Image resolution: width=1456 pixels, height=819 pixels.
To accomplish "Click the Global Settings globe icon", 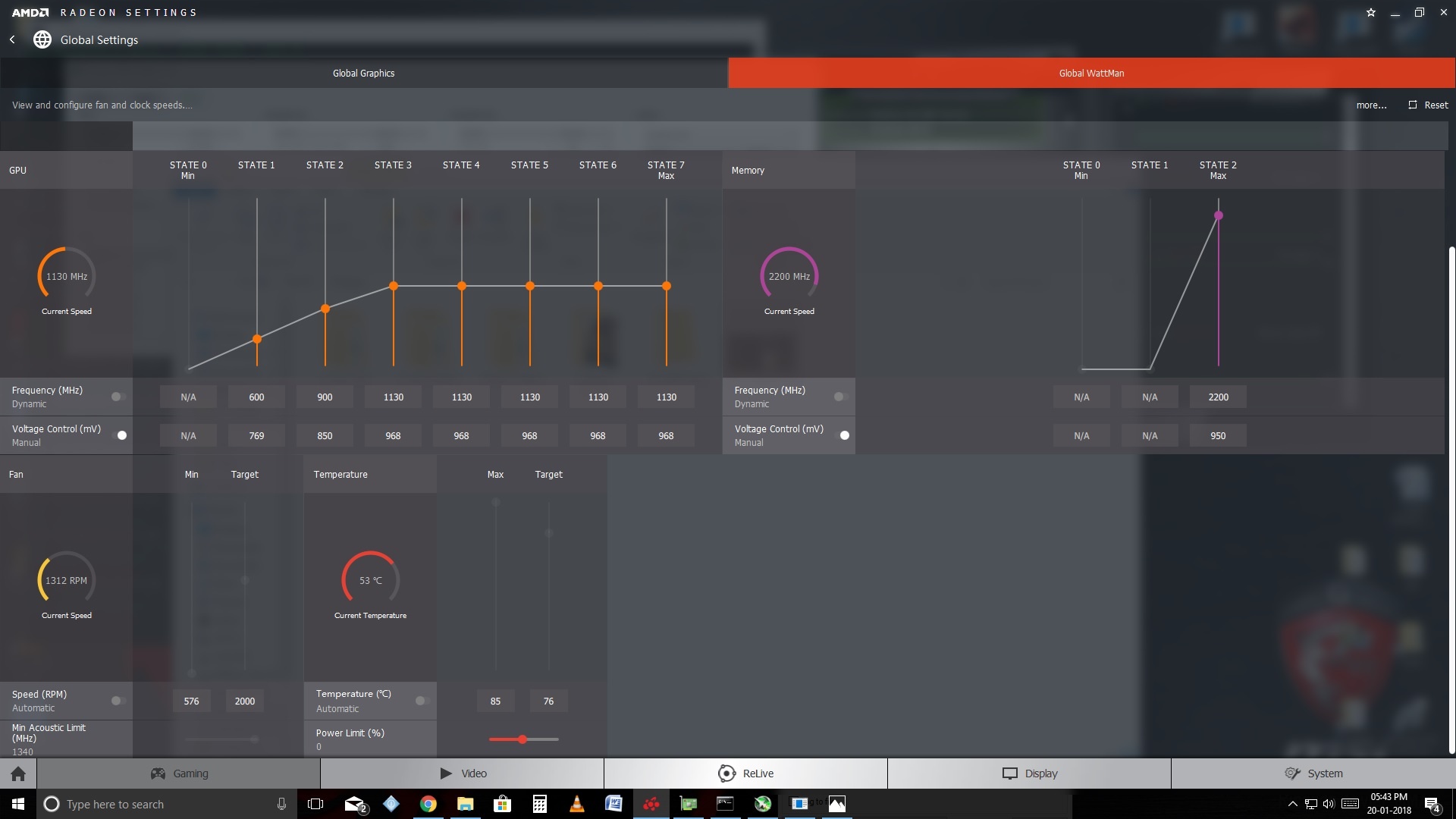I will tap(42, 39).
